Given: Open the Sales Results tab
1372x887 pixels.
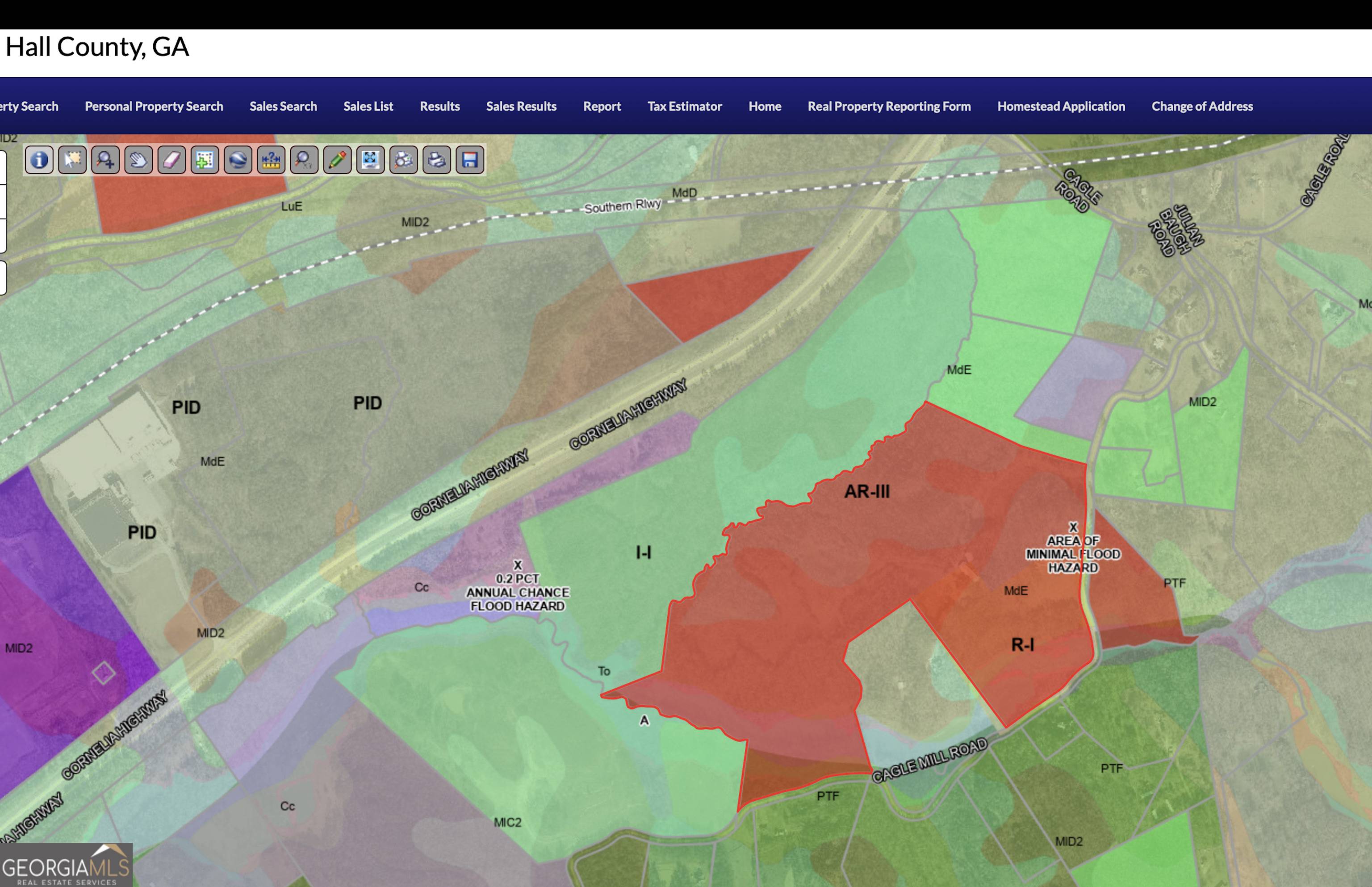Looking at the screenshot, I should point(521,107).
